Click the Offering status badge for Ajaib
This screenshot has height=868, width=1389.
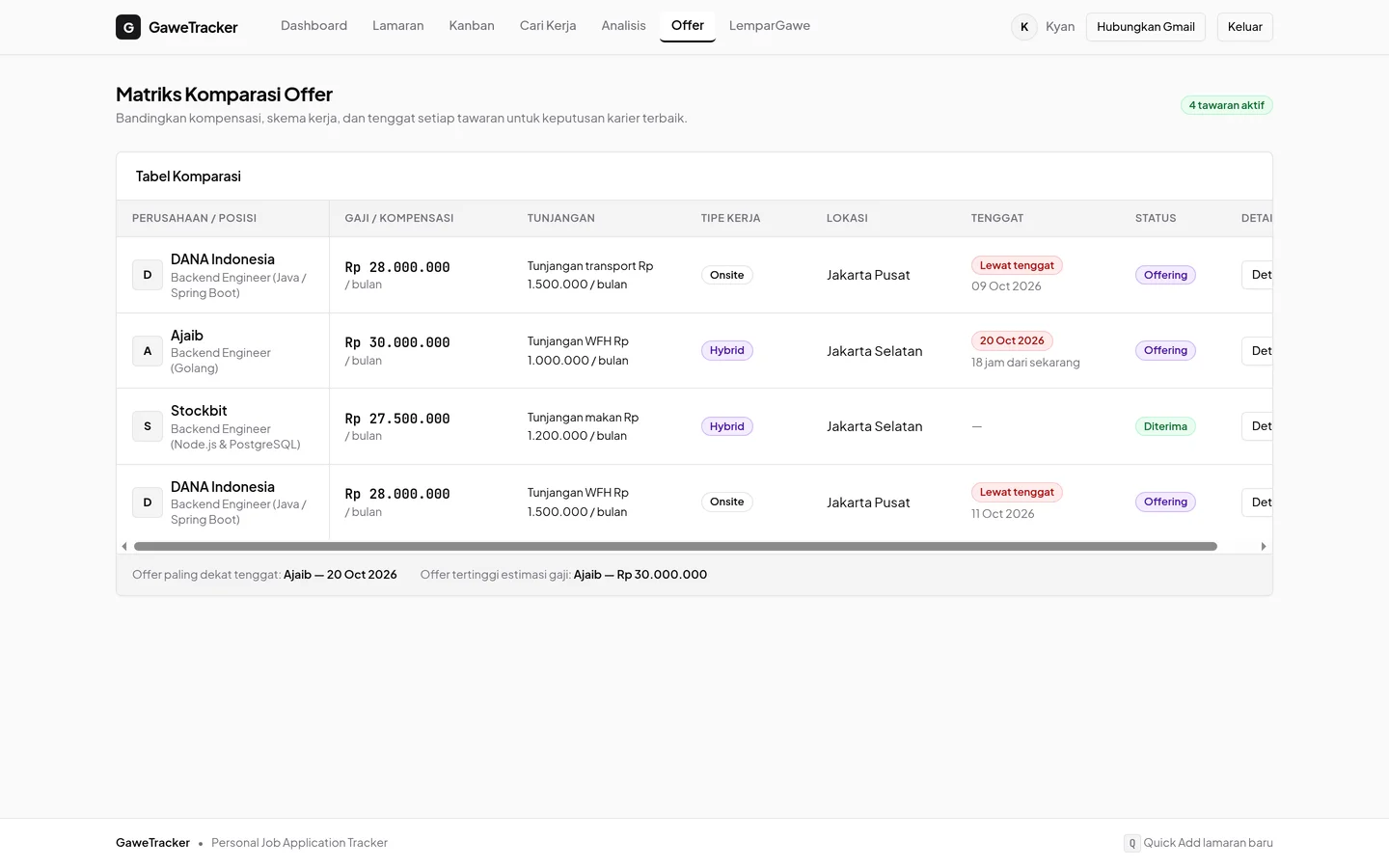coord(1165,351)
